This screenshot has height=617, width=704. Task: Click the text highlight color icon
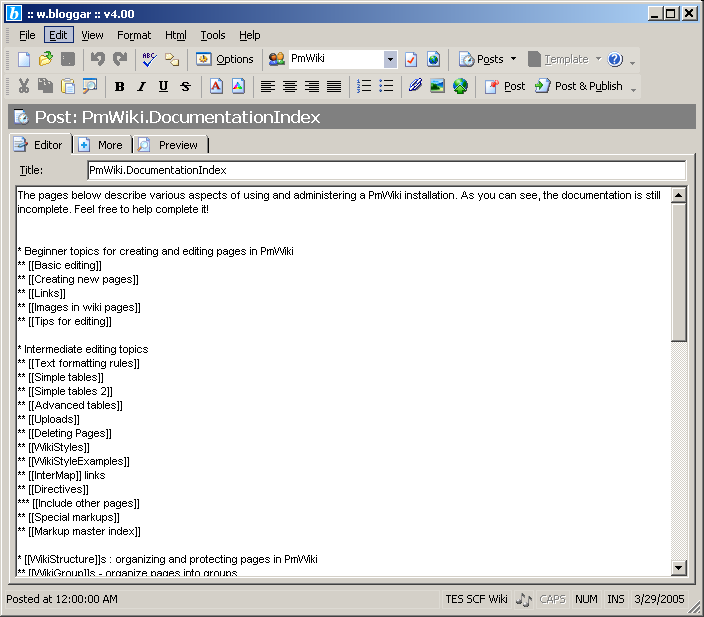coord(238,86)
